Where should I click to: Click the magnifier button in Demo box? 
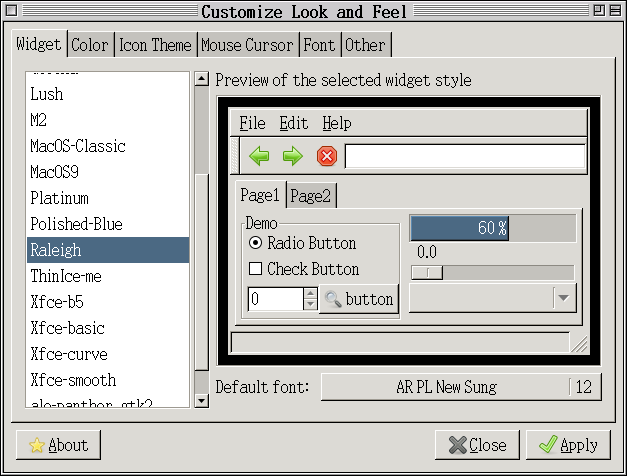359,299
